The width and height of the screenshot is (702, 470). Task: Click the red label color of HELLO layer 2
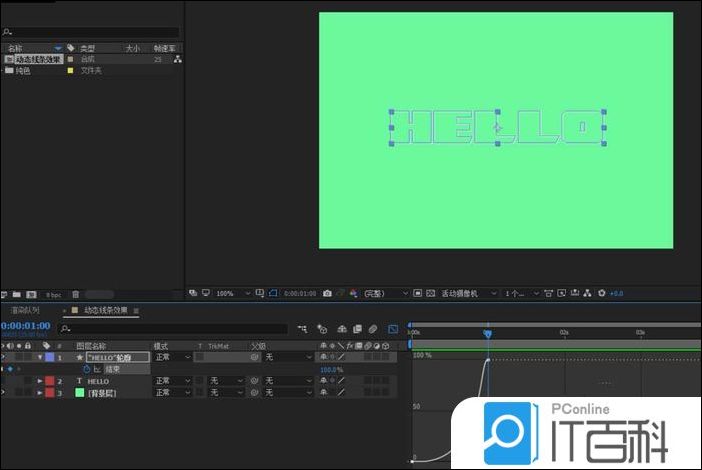[50, 381]
